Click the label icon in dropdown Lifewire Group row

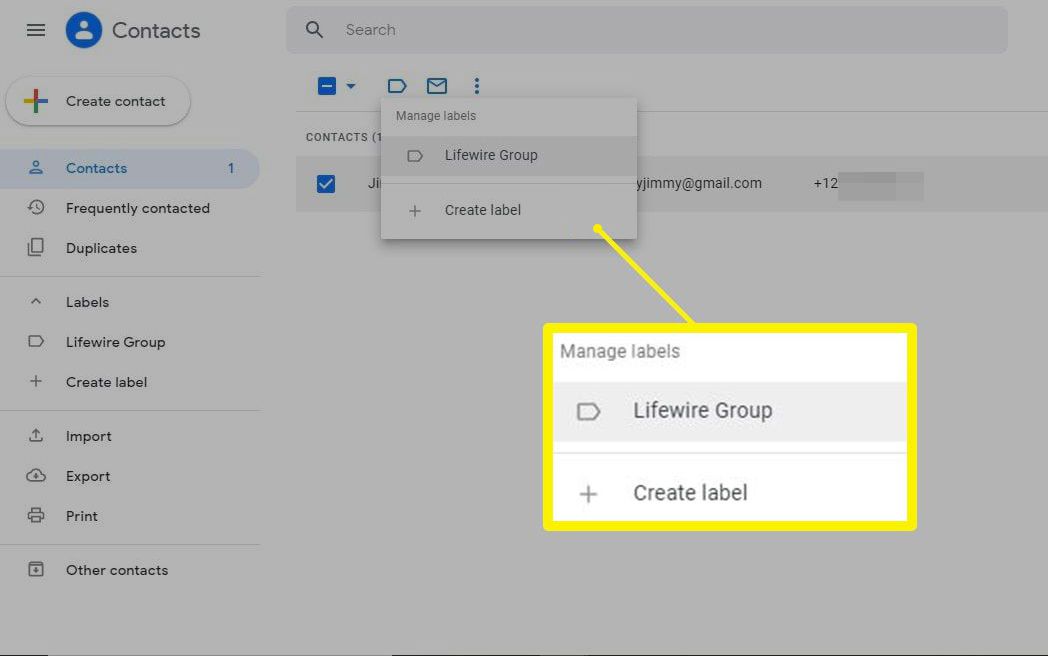415,156
